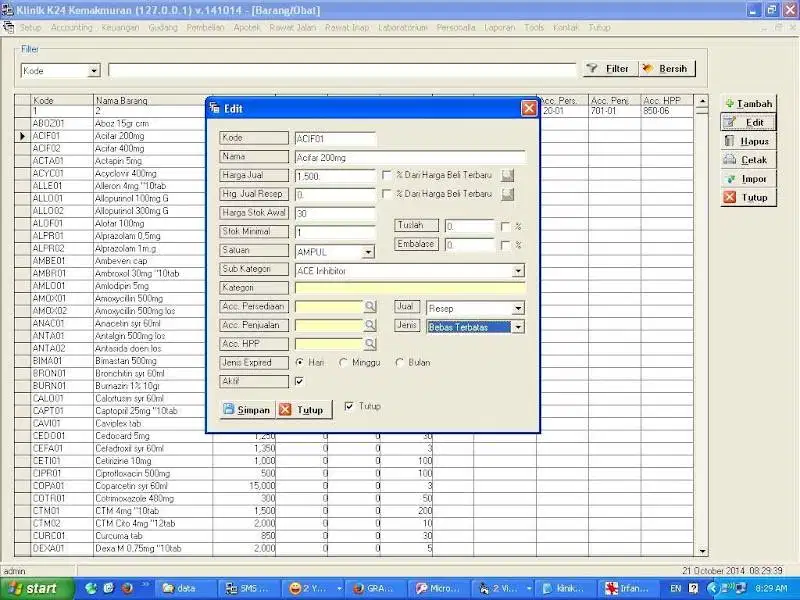Select the Hari expired type radio

tap(299, 362)
